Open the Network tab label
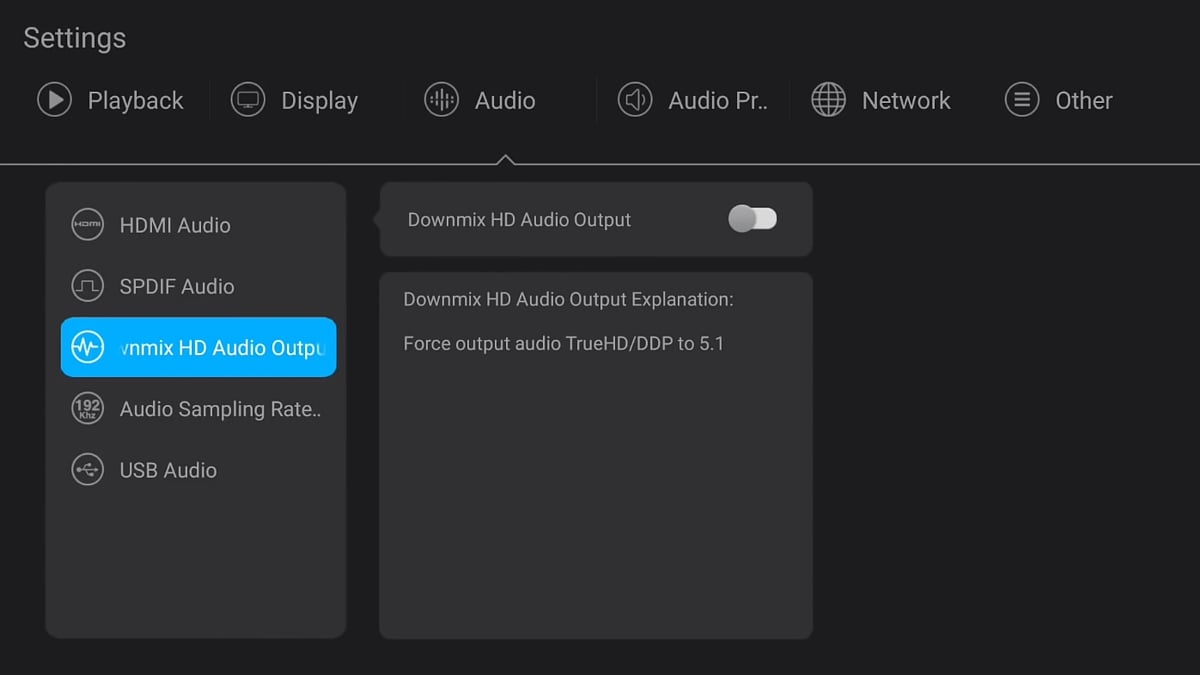 coord(906,101)
